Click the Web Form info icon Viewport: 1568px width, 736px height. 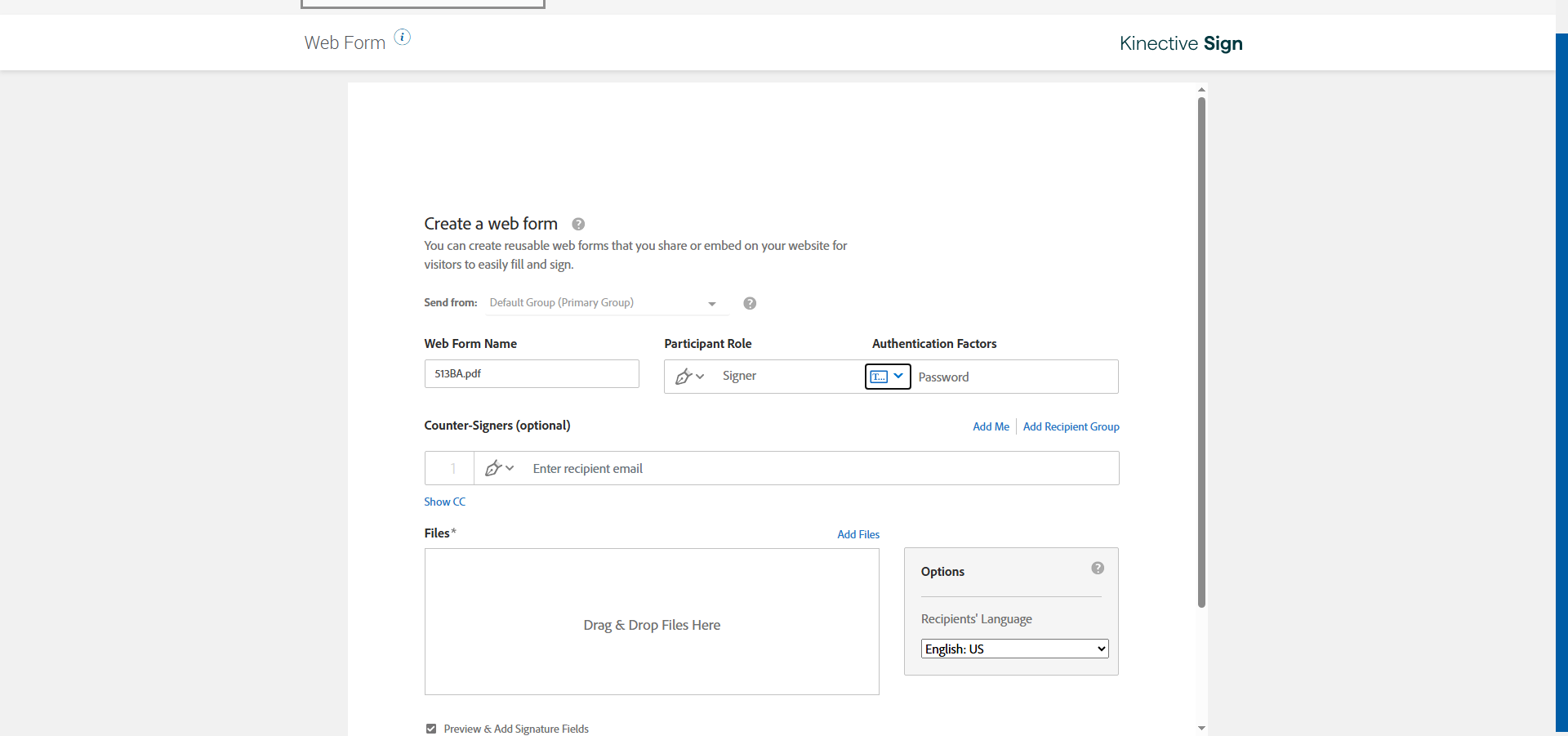(403, 37)
